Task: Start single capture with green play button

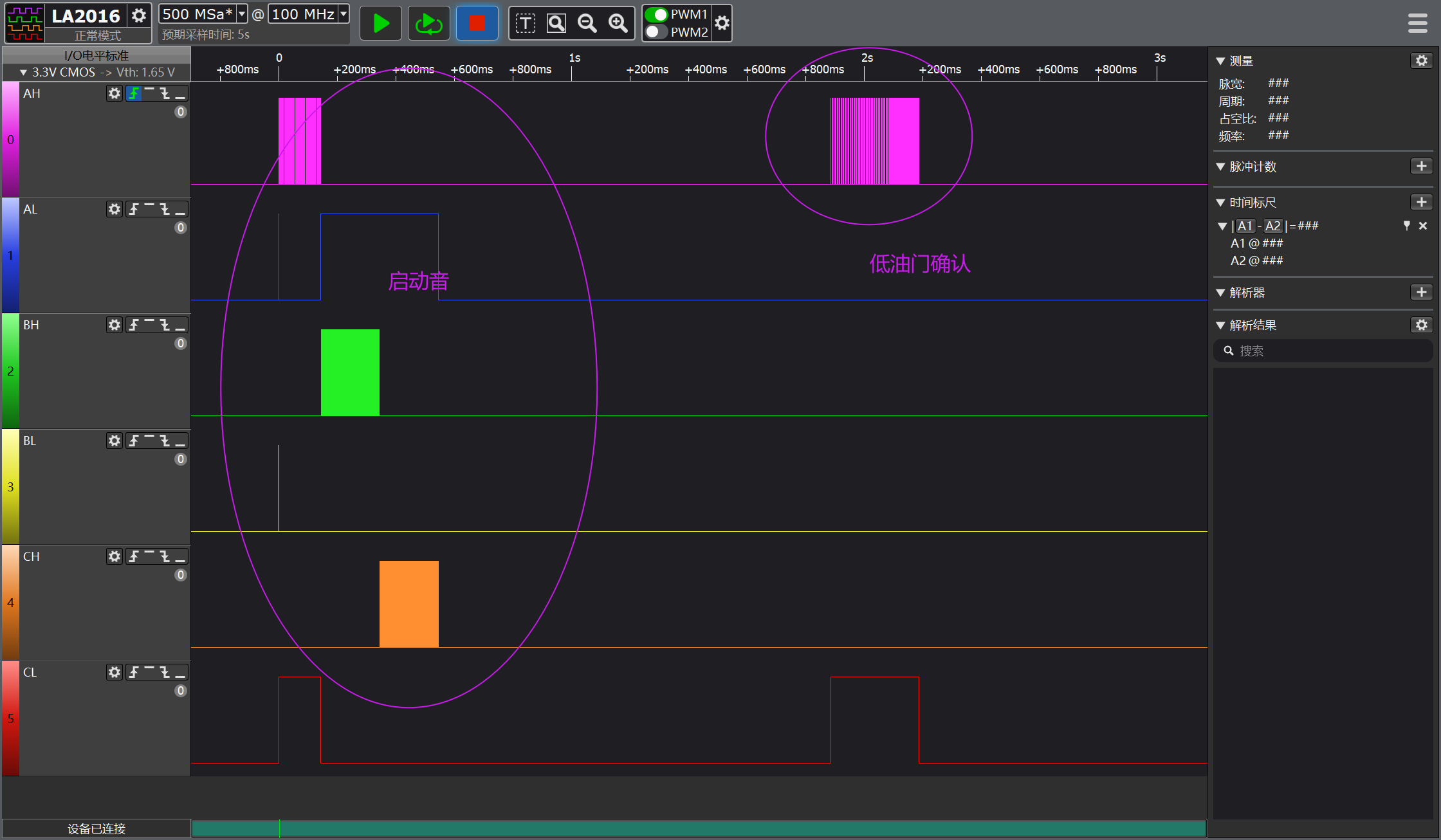Action: [380, 24]
